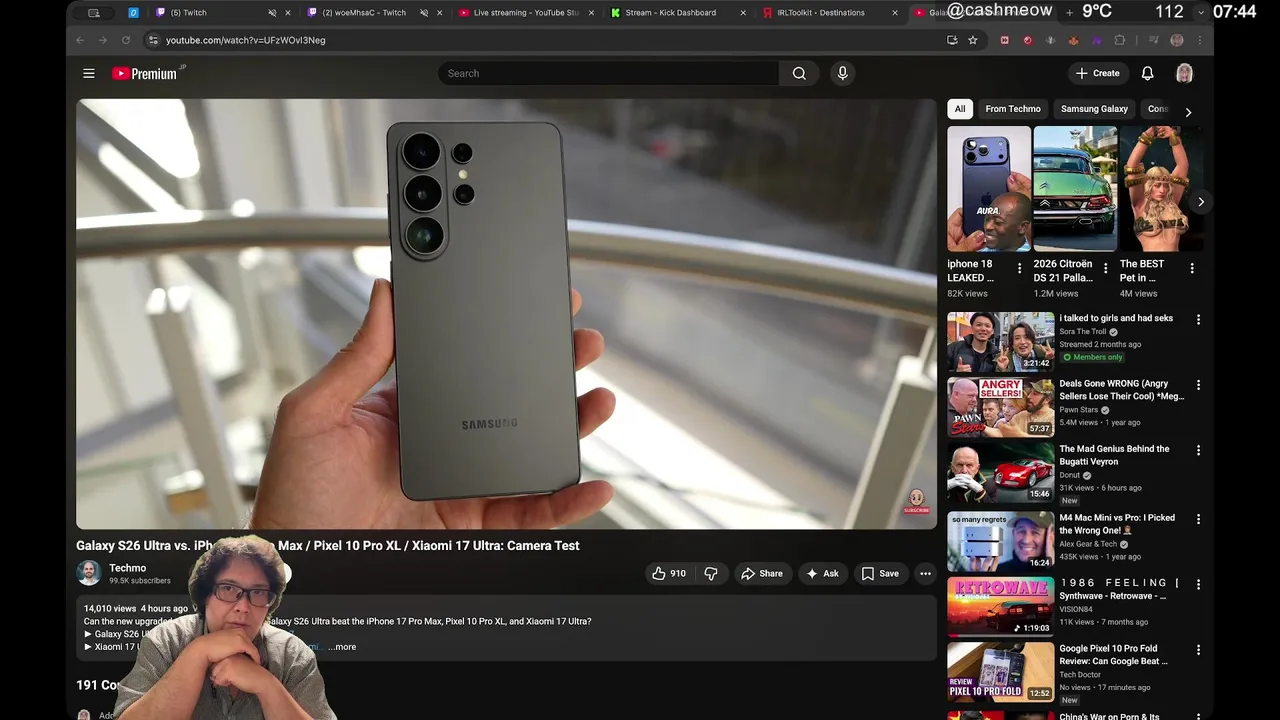Image resolution: width=1280 pixels, height=720 pixels.
Task: Open the Techmo channel name link
Action: pyautogui.click(x=127, y=568)
